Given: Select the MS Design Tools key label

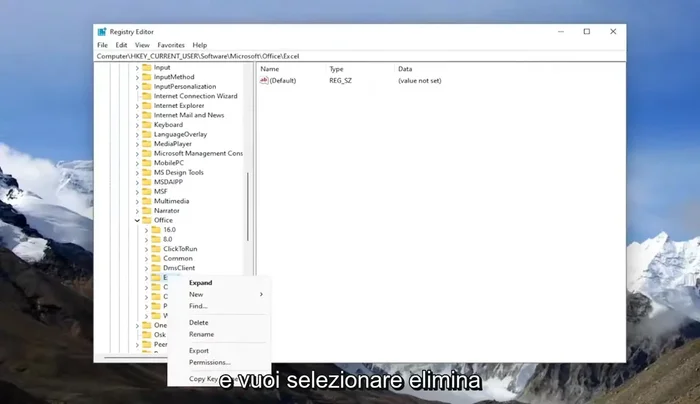Looking at the screenshot, I should click(179, 172).
